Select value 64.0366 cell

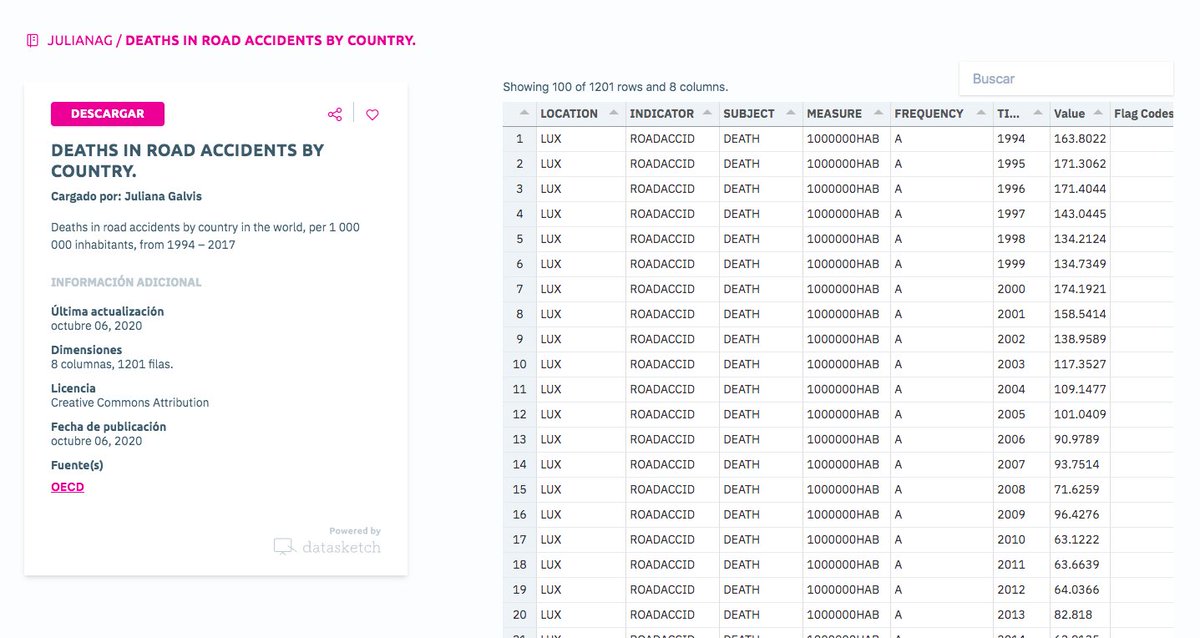point(1080,589)
